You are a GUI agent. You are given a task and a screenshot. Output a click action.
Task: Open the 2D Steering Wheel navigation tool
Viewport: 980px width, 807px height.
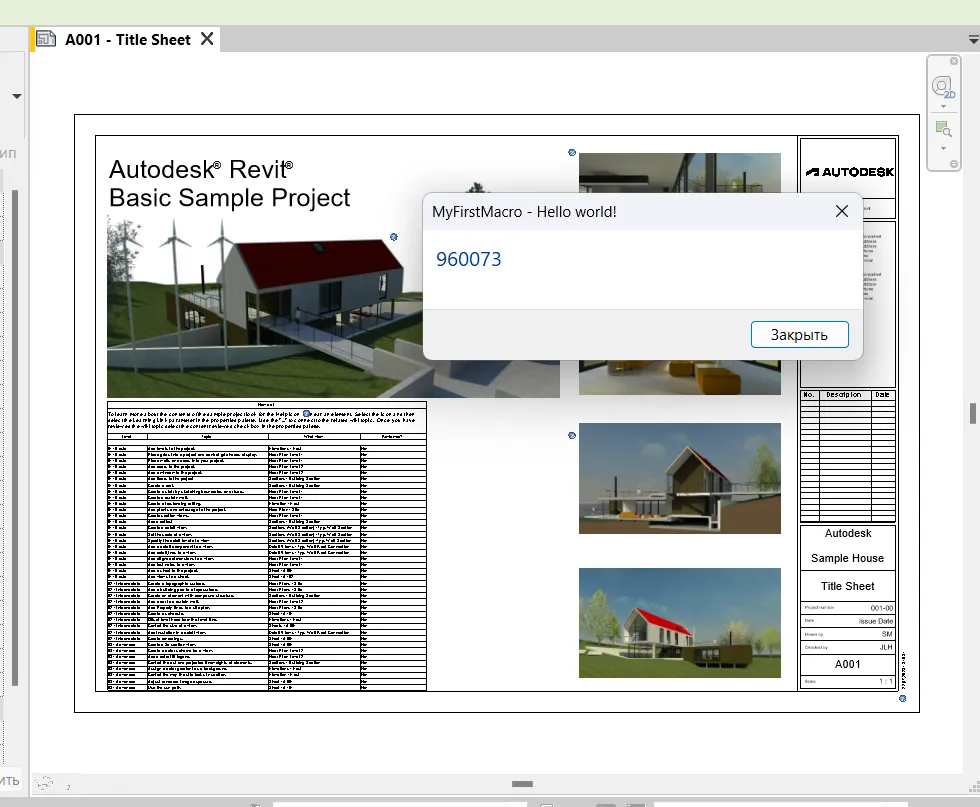(942, 86)
